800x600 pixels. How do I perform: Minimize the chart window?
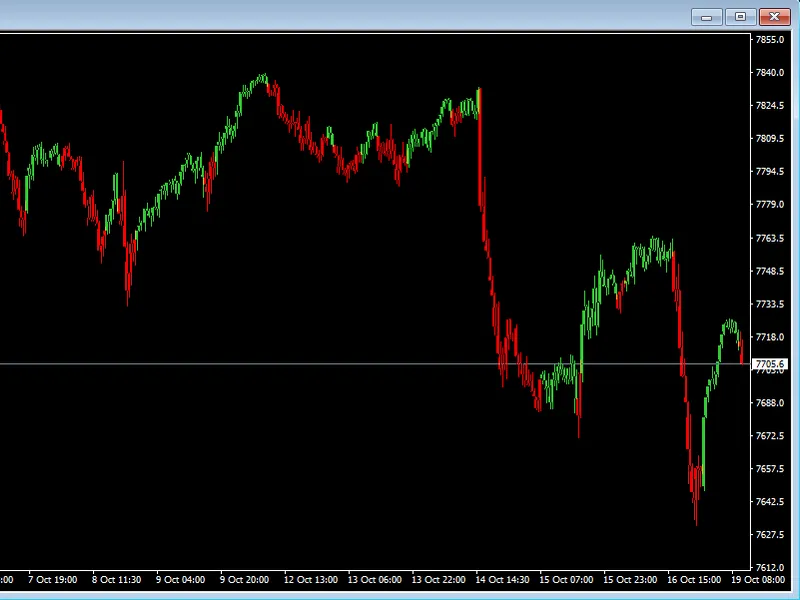706,17
